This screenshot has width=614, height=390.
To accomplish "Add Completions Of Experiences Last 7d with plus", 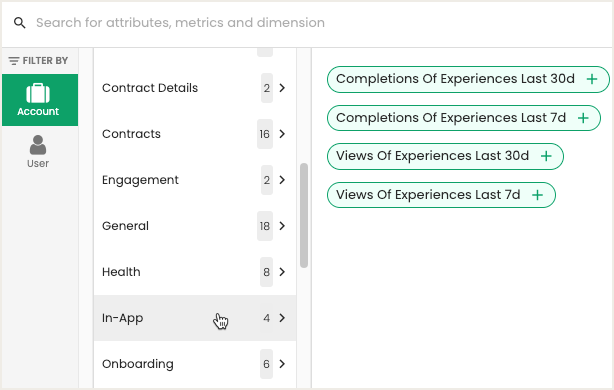I will (583, 118).
